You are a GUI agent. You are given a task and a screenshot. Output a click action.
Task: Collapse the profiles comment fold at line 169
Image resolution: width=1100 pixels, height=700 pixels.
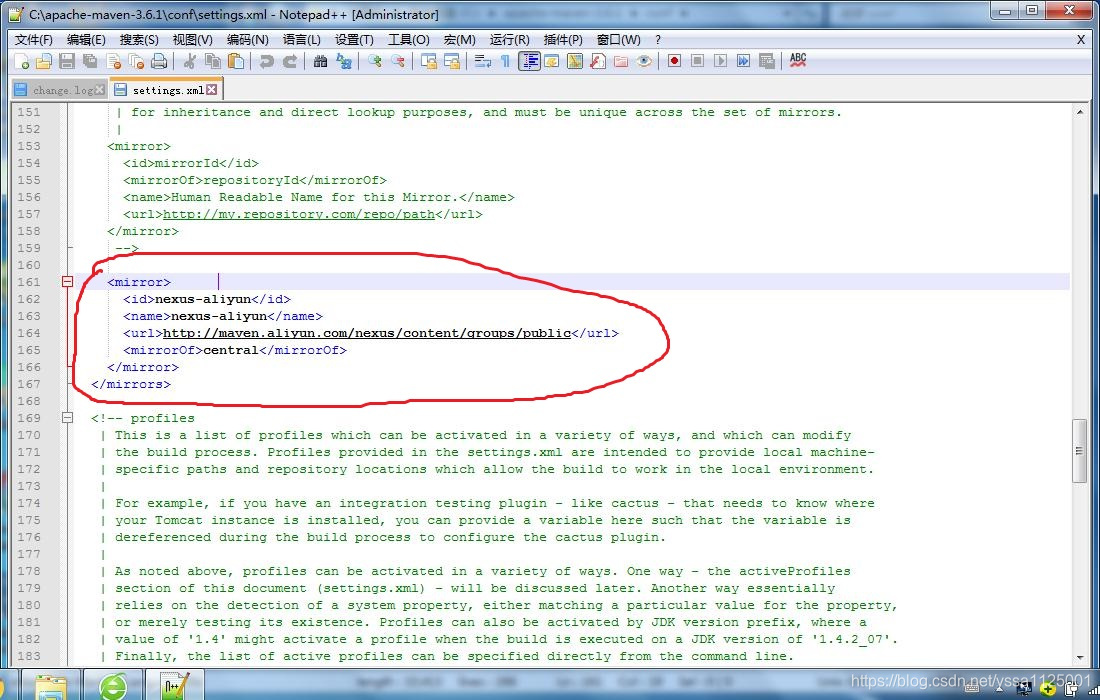click(x=67, y=418)
